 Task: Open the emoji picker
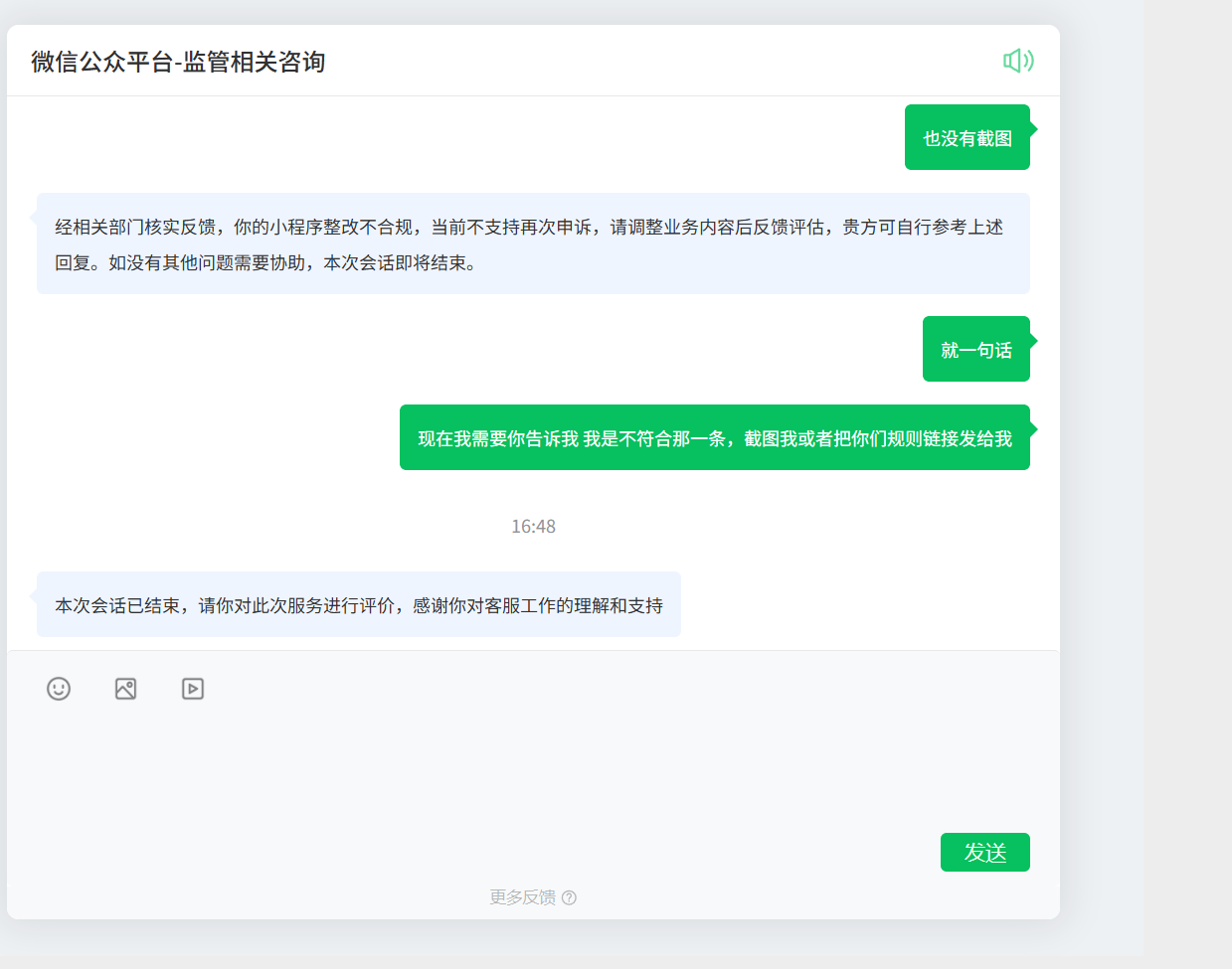point(59,689)
